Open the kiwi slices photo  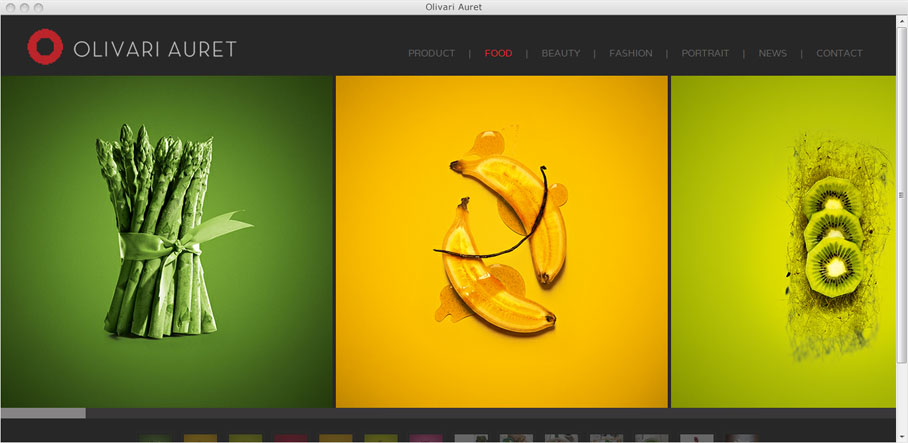783,241
